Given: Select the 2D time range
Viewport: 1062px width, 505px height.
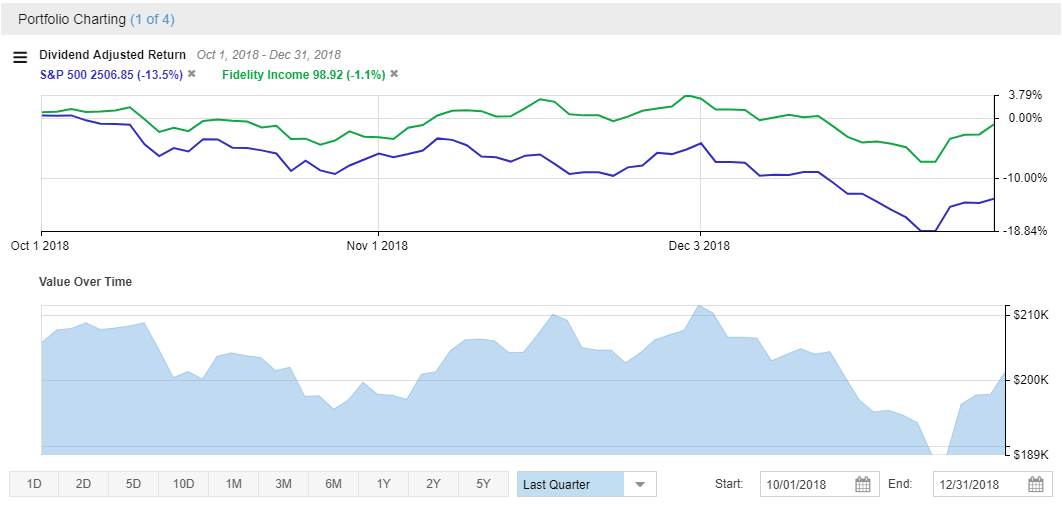Looking at the screenshot, I should [84, 484].
